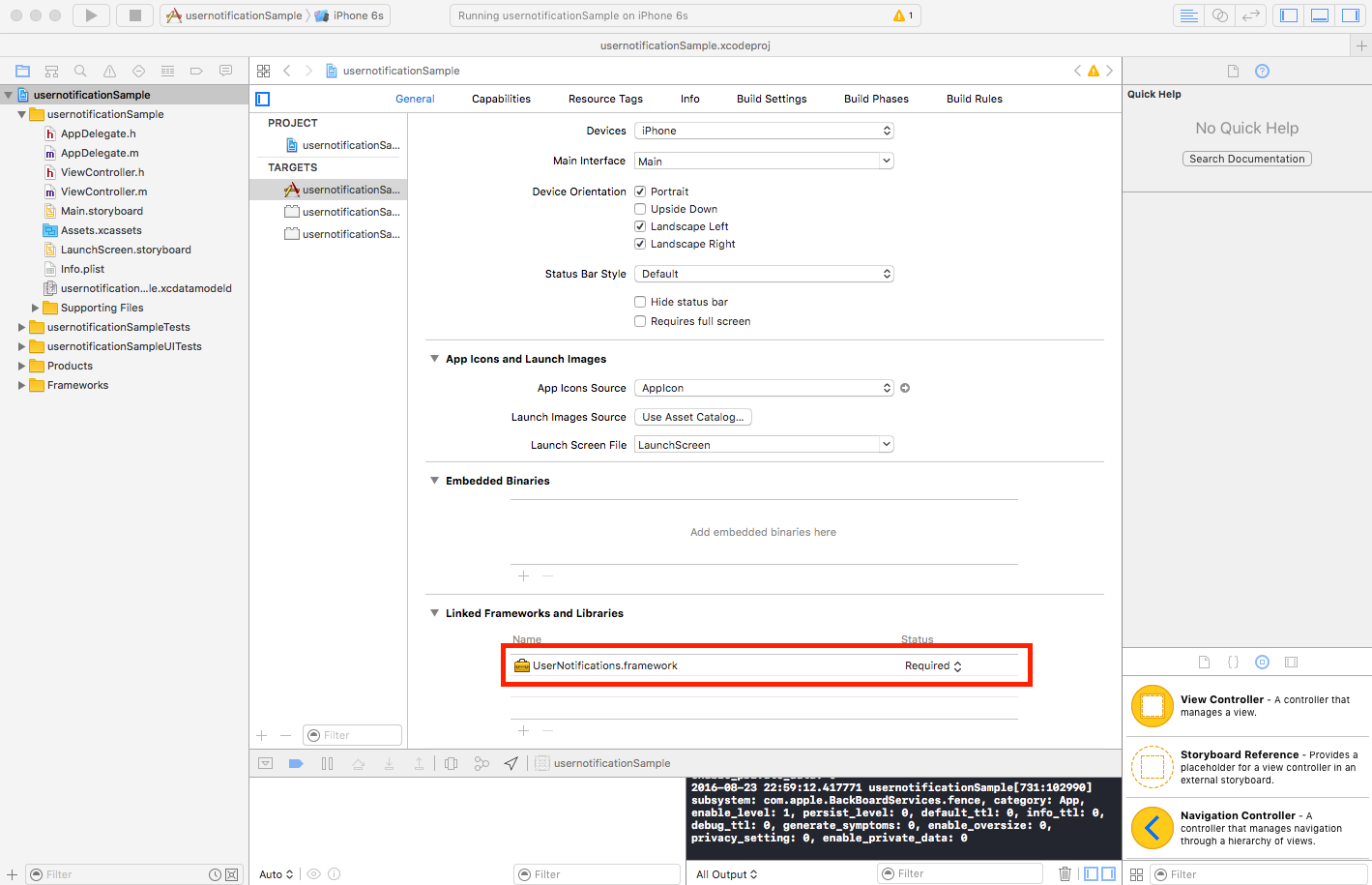Open the related items grid icon
This screenshot has width=1372, height=885.
click(x=263, y=71)
